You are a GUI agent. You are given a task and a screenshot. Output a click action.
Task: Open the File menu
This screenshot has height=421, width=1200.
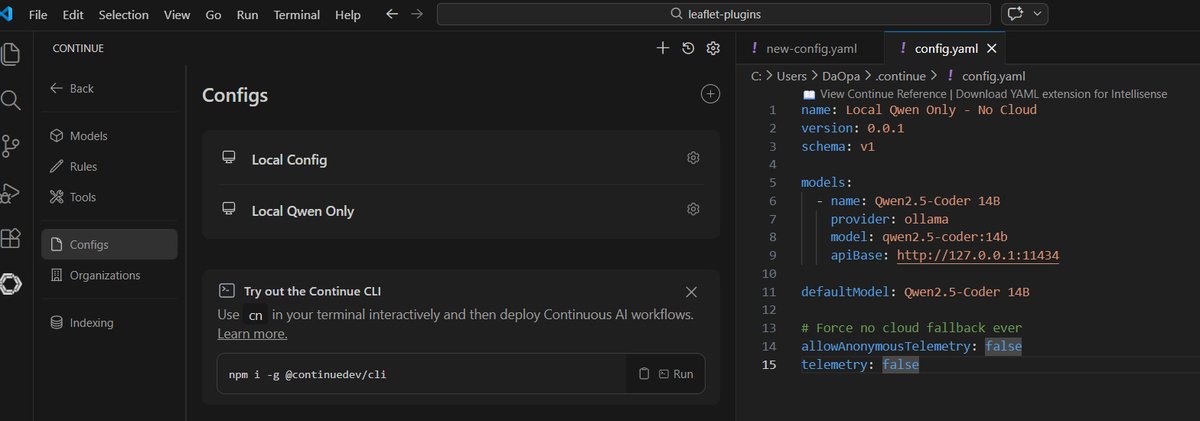(x=38, y=15)
